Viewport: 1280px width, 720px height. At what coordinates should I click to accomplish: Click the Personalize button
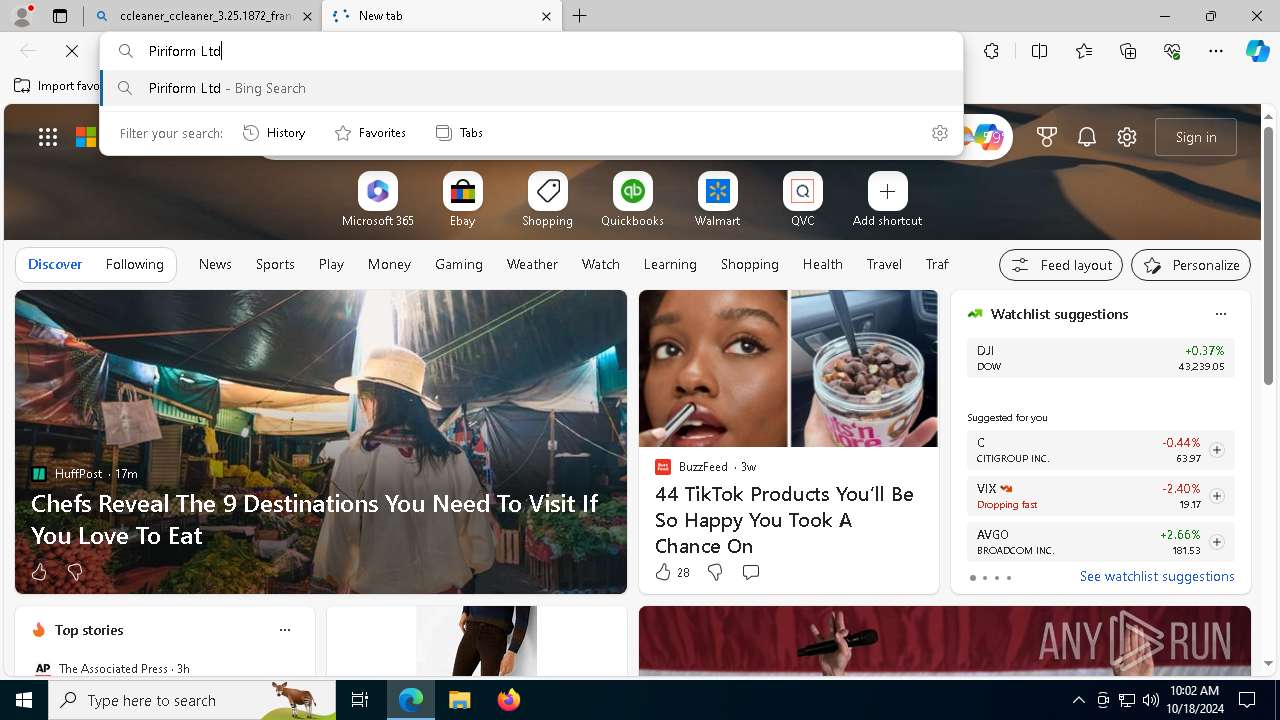[x=1191, y=265]
